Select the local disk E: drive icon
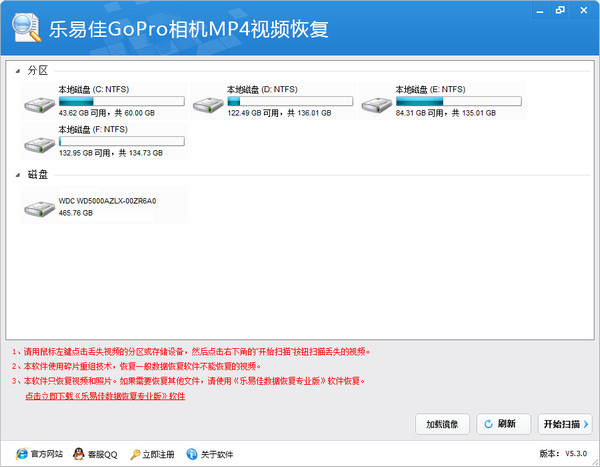The image size is (600, 467). [377, 105]
